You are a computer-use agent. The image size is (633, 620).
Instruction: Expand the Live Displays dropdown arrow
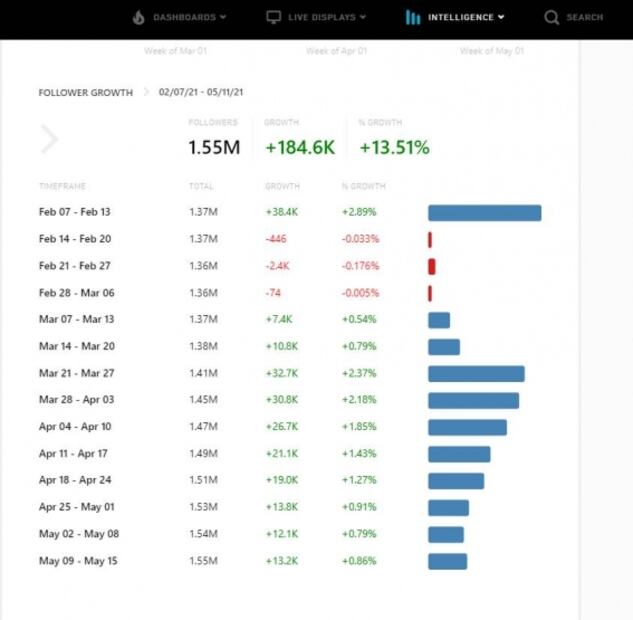pos(362,17)
